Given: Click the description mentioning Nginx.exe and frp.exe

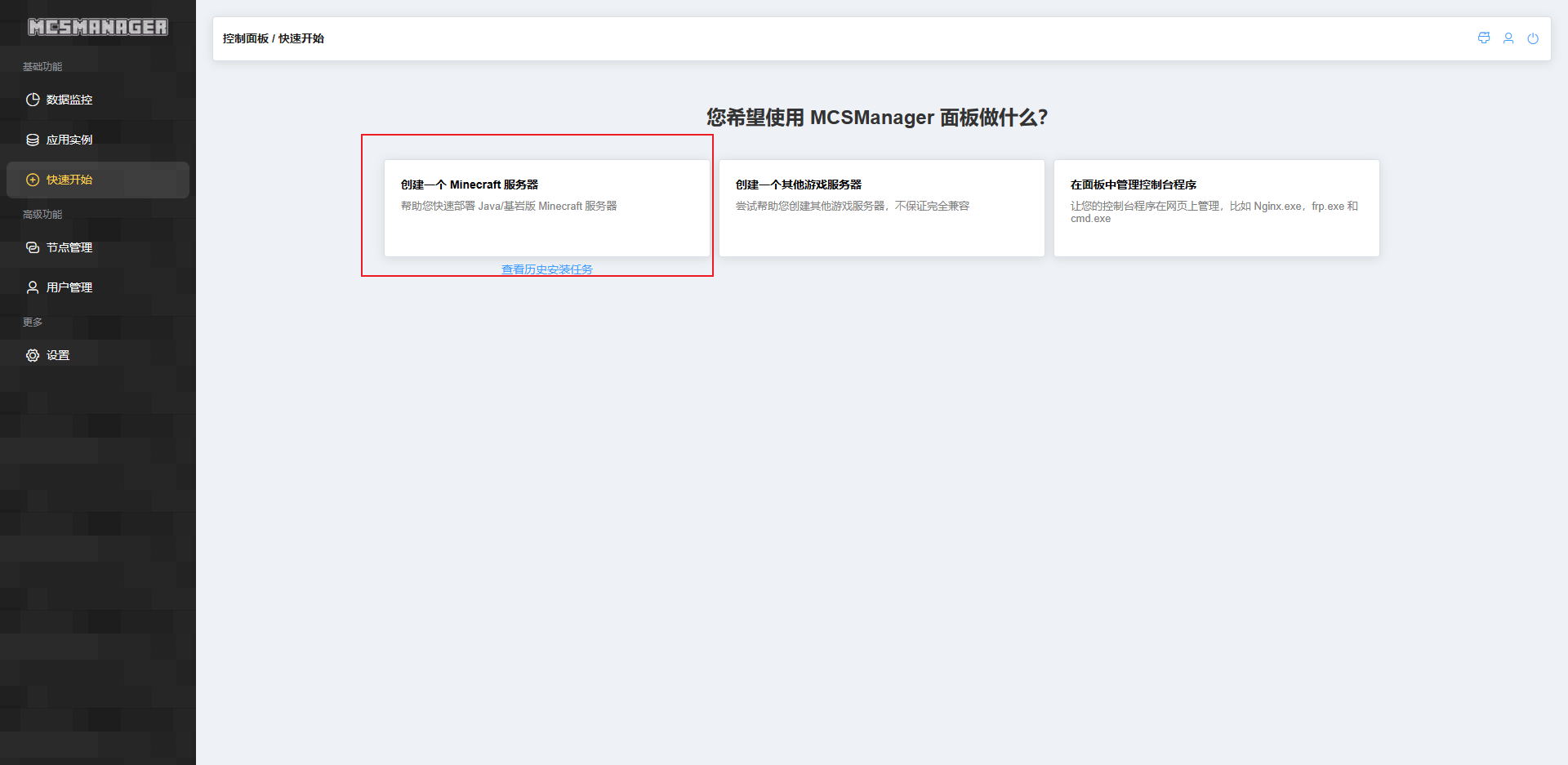Looking at the screenshot, I should pyautogui.click(x=1214, y=212).
